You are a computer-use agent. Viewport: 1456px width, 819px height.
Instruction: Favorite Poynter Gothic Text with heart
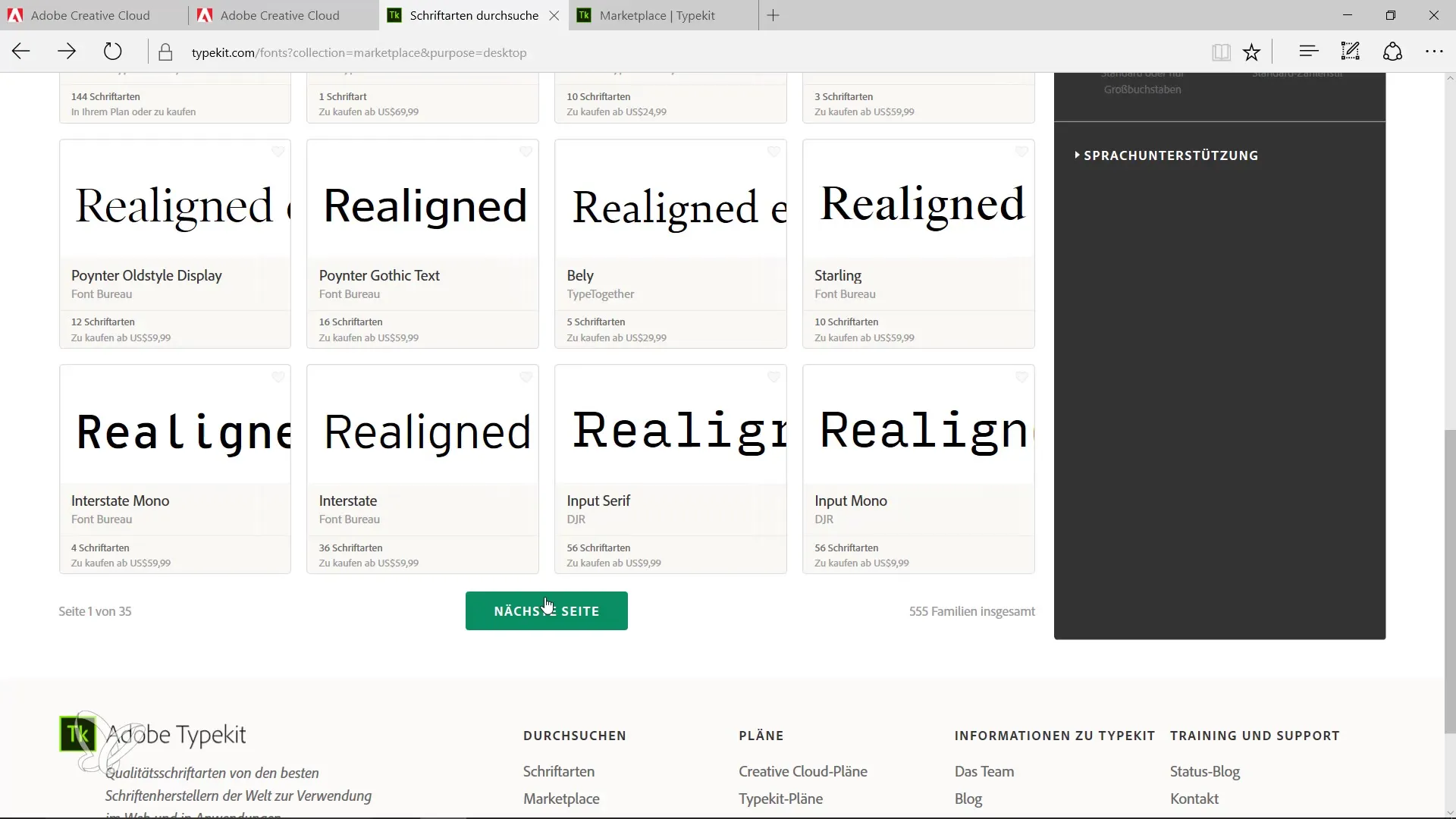point(526,152)
